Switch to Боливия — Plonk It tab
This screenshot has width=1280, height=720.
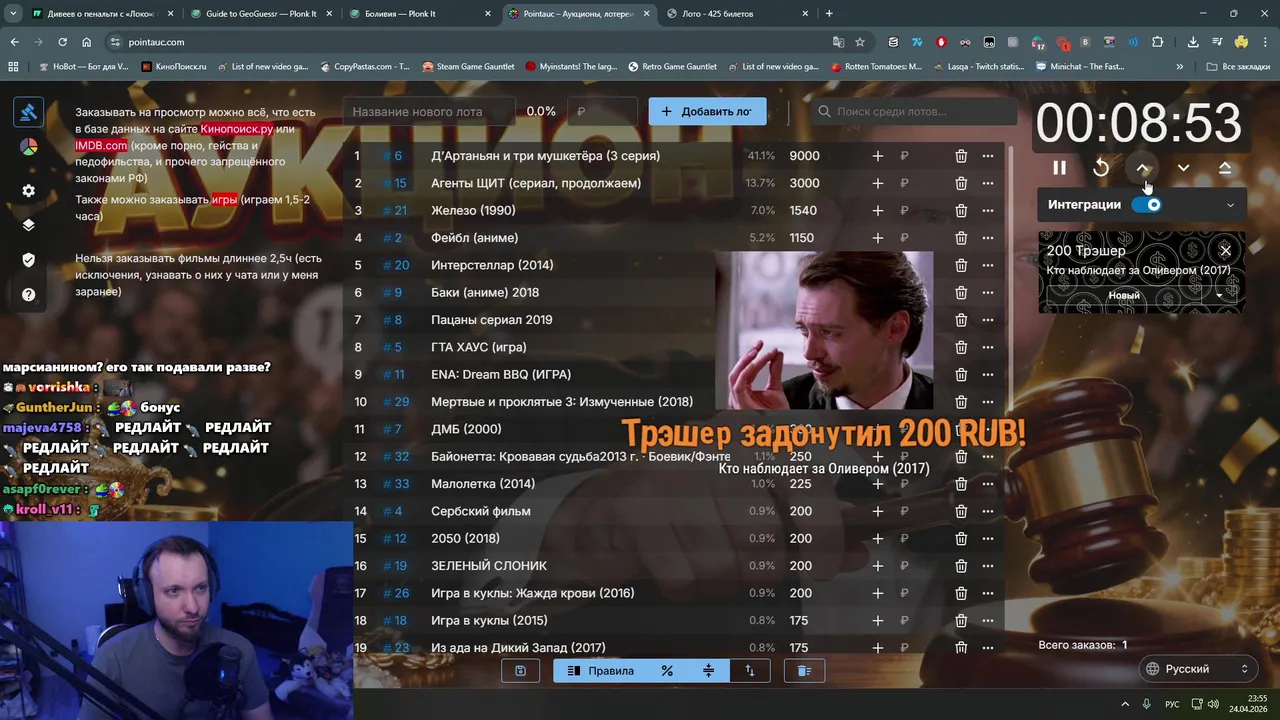418,14
